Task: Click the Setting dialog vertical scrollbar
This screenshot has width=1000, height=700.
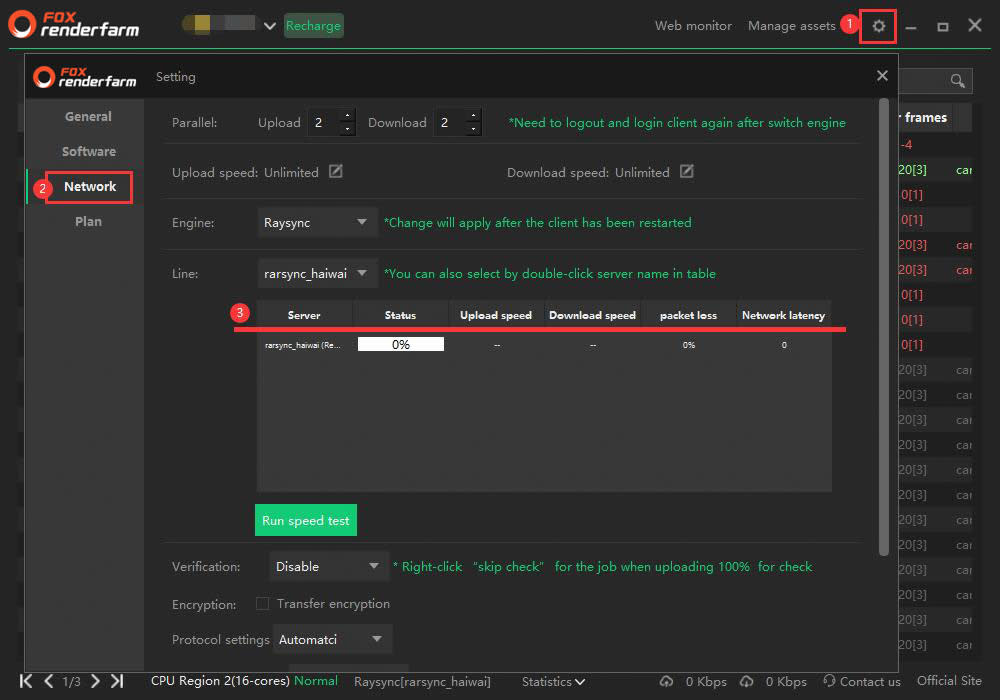Action: pyautogui.click(x=883, y=327)
